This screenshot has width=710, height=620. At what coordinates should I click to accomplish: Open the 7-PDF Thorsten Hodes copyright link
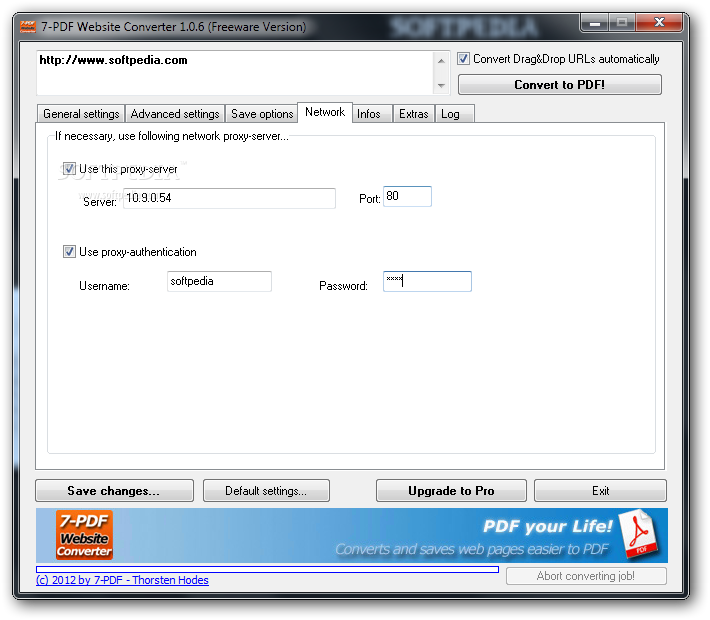122,580
